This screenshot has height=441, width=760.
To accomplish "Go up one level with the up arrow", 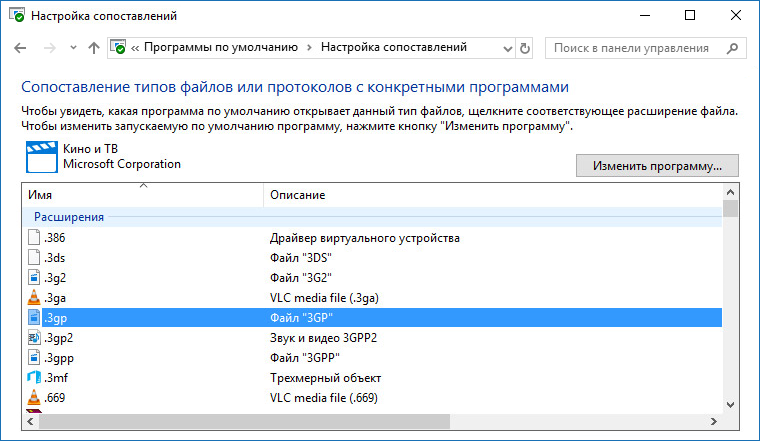I will click(94, 48).
